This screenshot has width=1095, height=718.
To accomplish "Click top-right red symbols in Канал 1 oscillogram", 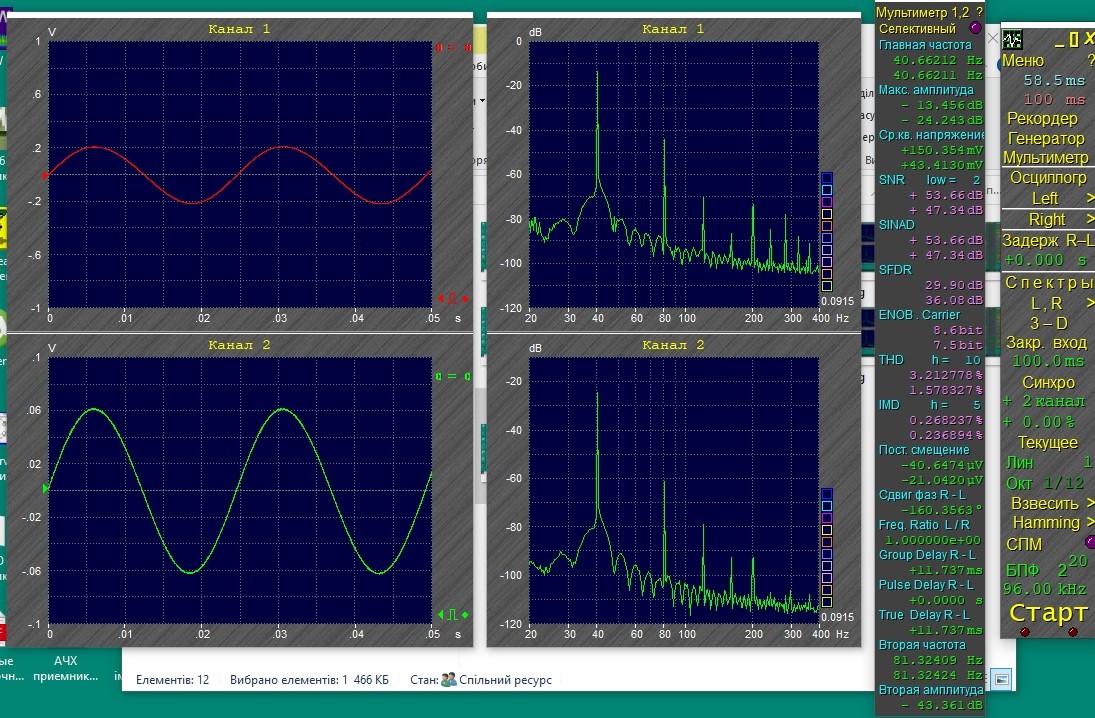I will pos(454,47).
